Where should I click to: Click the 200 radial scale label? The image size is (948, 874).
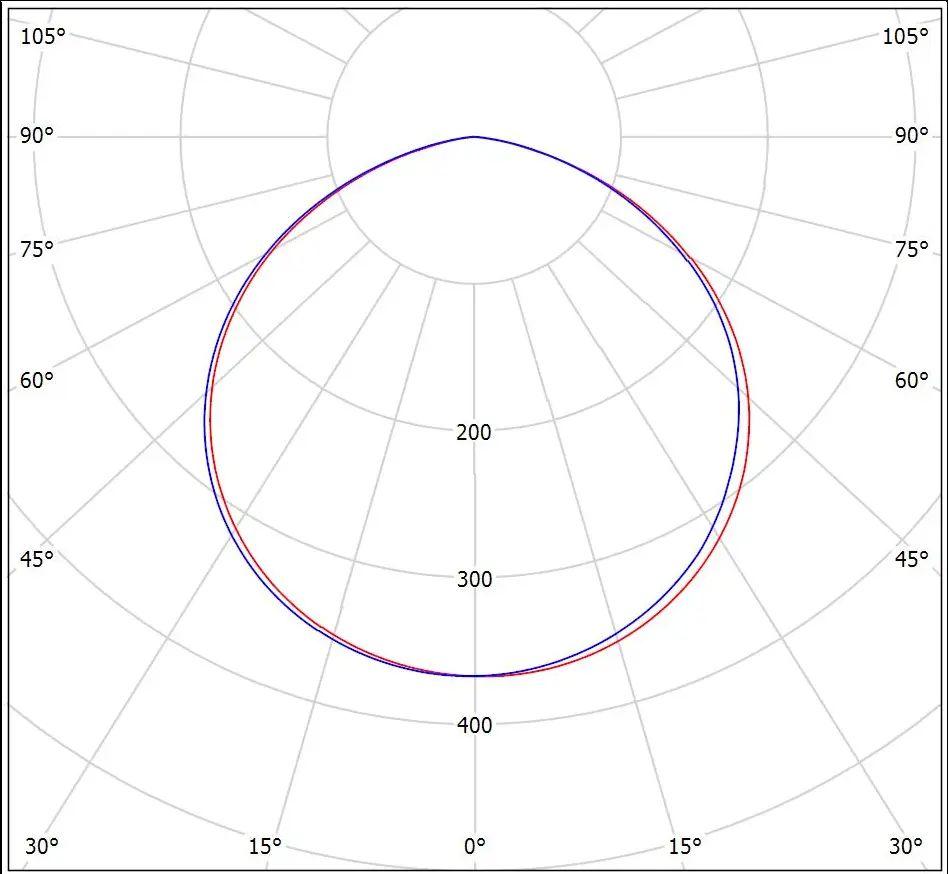point(474,432)
